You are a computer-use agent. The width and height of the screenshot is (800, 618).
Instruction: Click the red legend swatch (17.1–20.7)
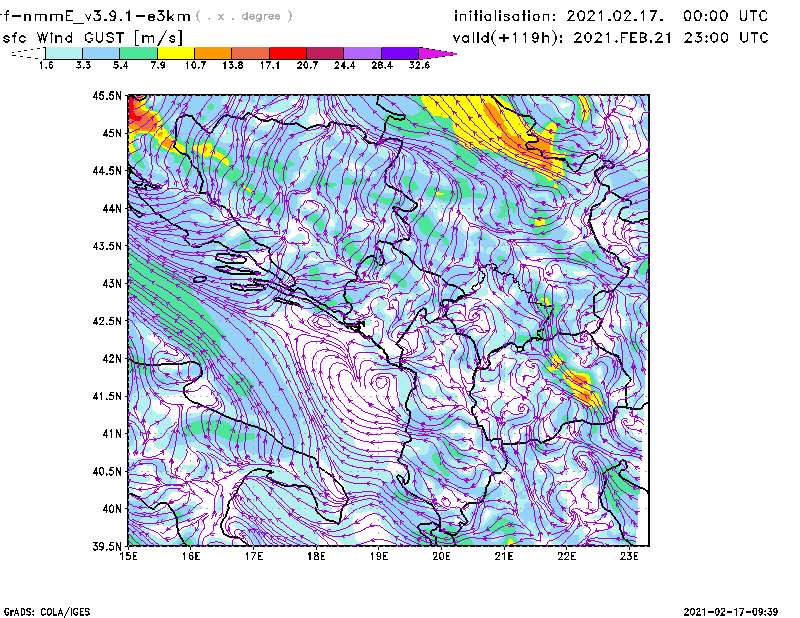(288, 53)
